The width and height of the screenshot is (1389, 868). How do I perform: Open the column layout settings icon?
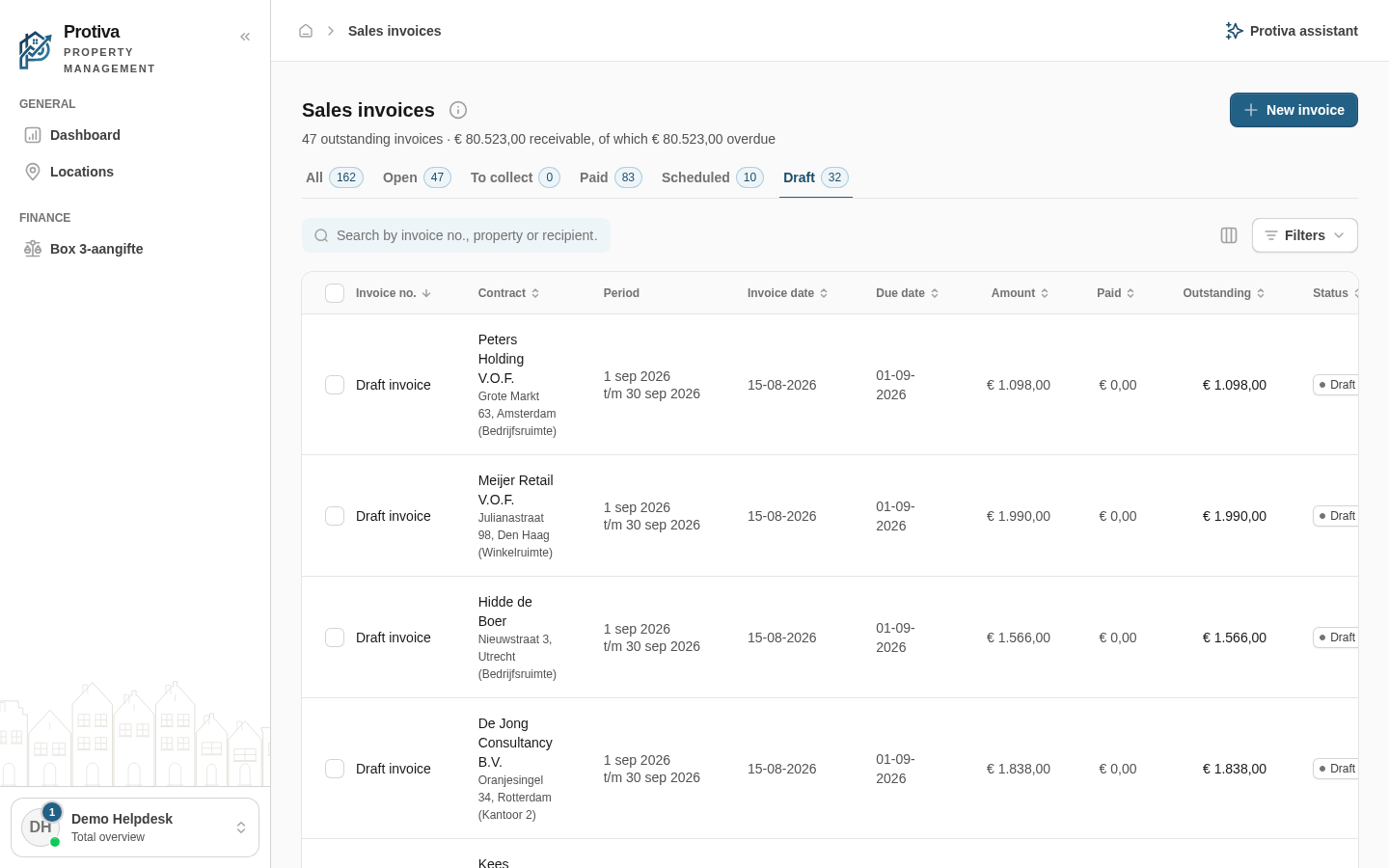1229,235
